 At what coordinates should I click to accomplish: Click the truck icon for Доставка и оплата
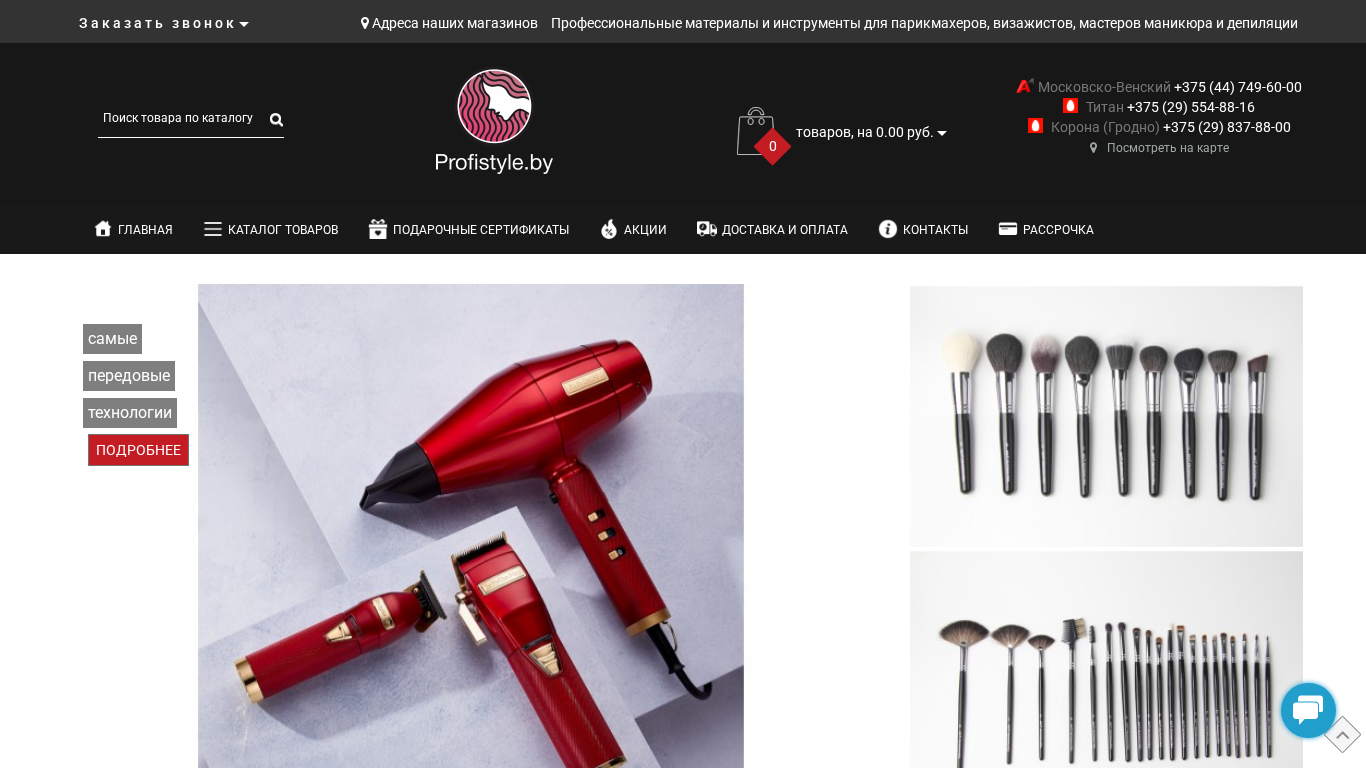[x=707, y=229]
